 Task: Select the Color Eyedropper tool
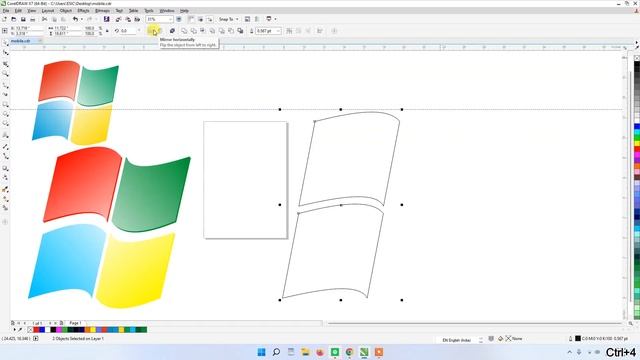(5, 189)
